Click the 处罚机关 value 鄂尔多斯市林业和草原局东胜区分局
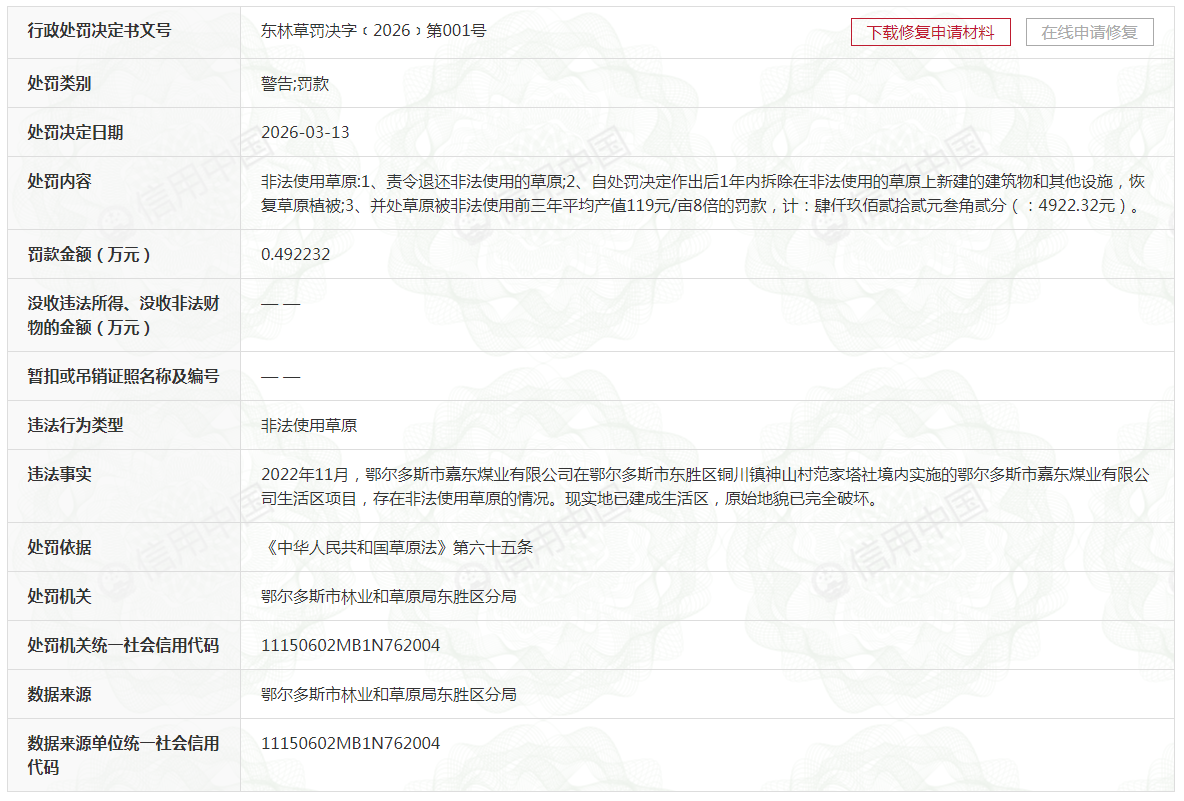 point(388,597)
